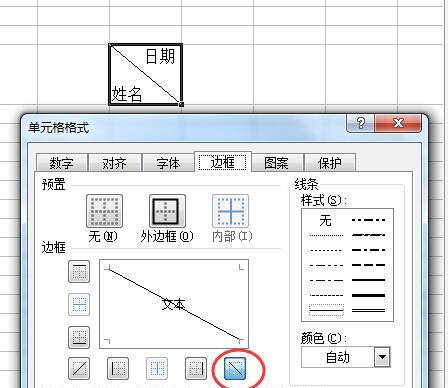The image size is (448, 388).
Task: Toggle the bottom border button
Action: pos(79,337)
